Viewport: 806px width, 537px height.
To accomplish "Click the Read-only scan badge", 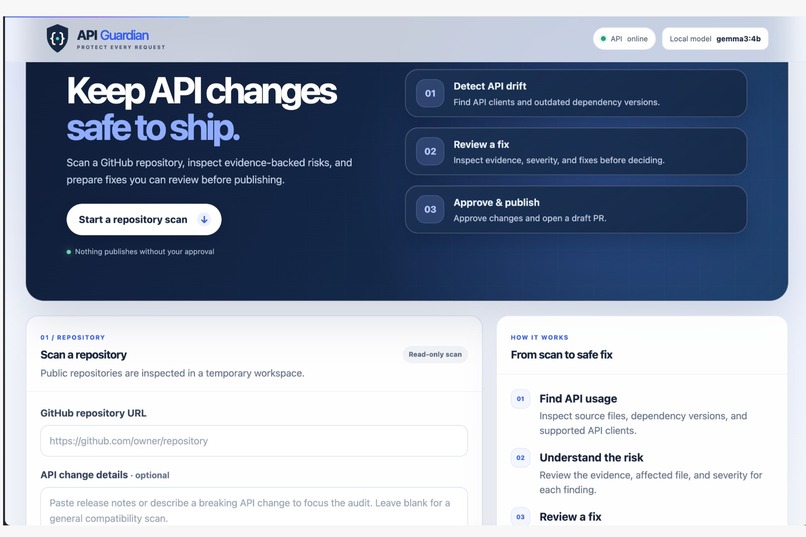I will tap(435, 354).
